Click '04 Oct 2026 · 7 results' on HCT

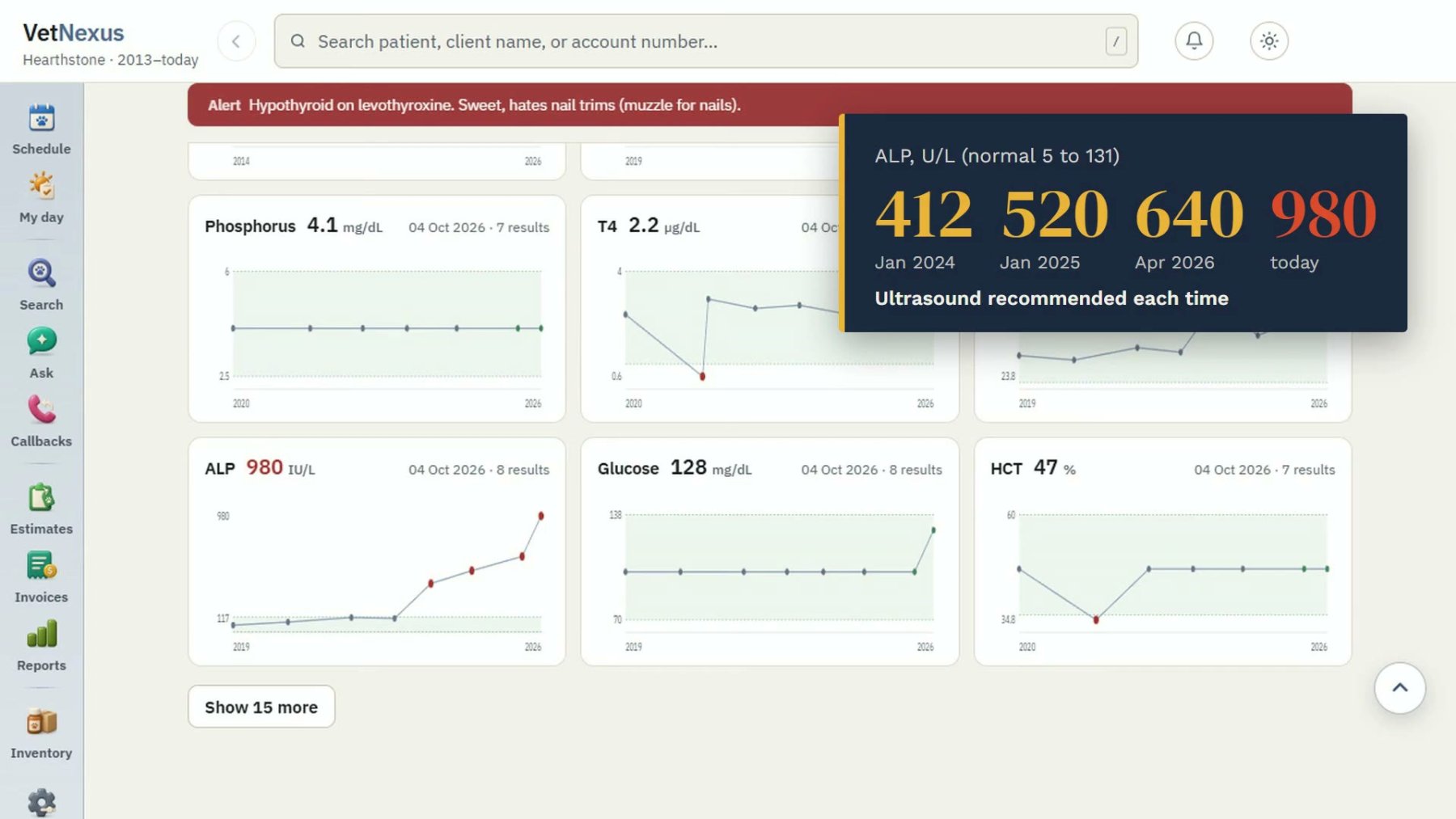[x=1264, y=470]
